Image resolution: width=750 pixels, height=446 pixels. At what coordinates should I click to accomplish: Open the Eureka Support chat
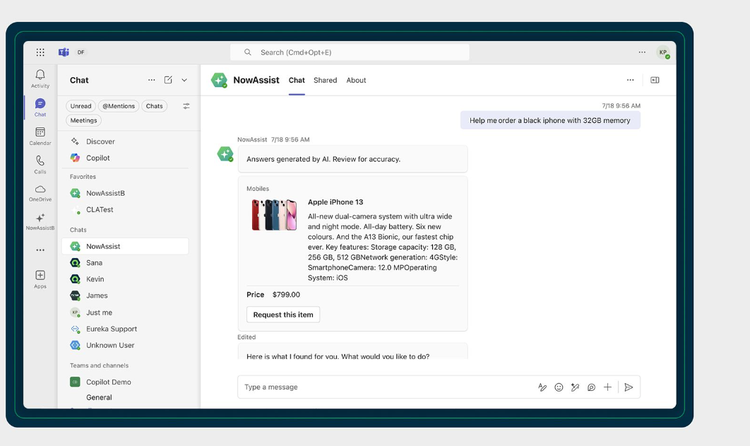pyautogui.click(x=110, y=329)
